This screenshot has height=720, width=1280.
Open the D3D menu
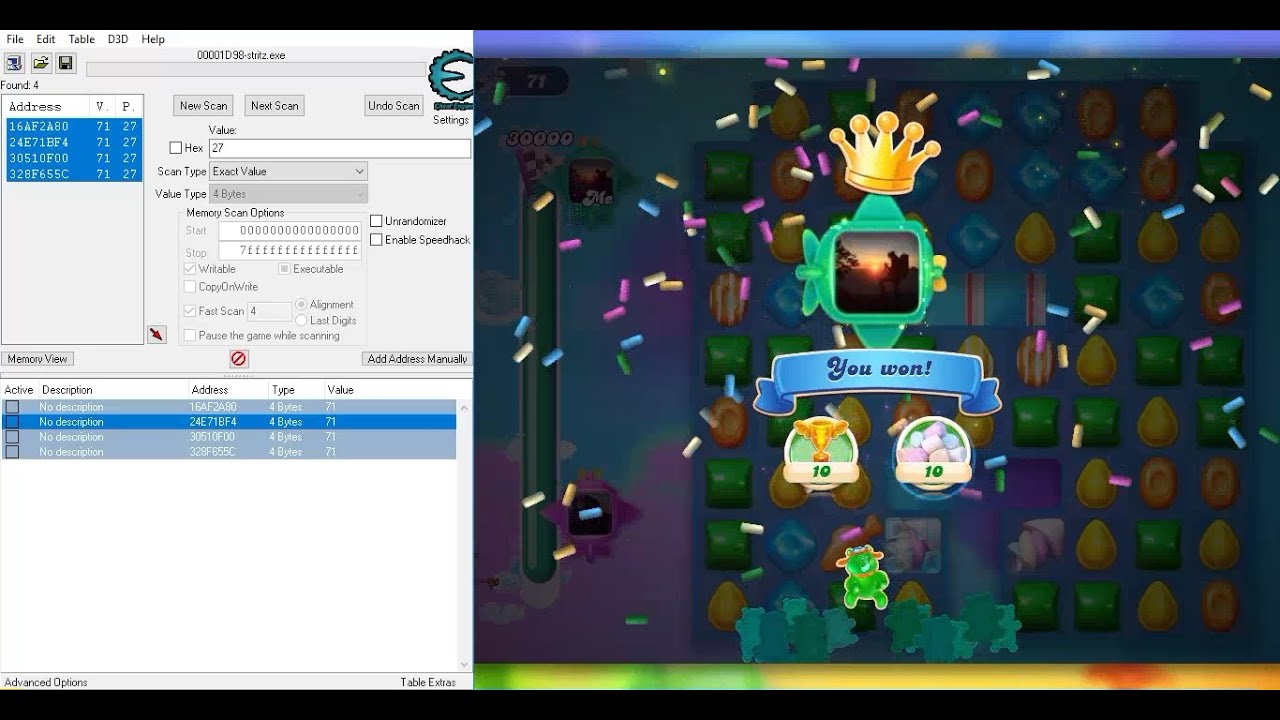coord(118,39)
